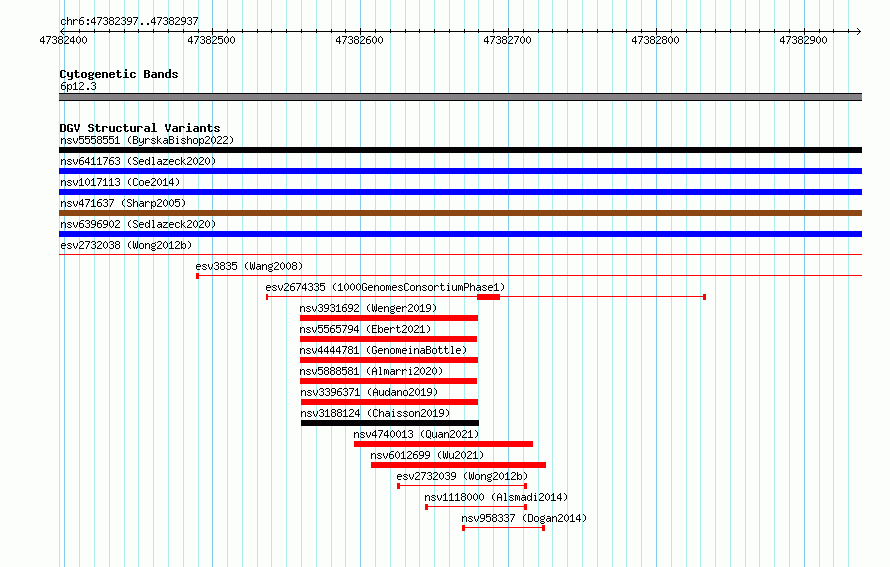Select black bar under nsv3188124
This screenshot has height=567, width=890.
tap(390, 423)
